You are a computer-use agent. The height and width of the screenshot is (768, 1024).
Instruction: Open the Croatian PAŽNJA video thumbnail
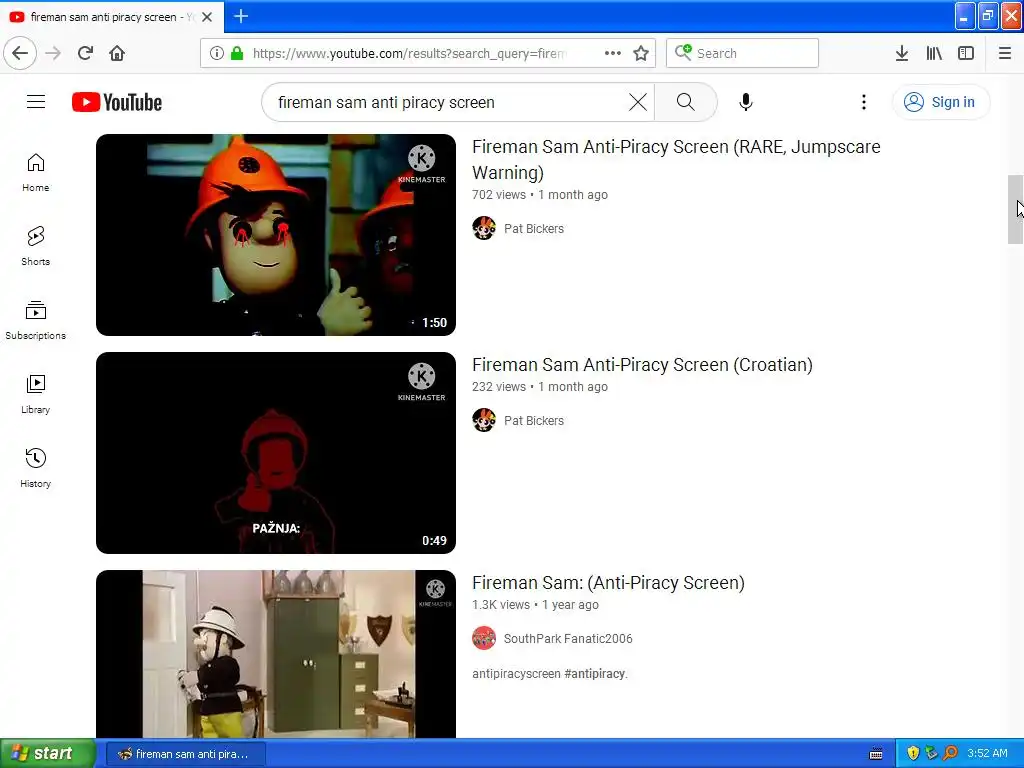pos(276,453)
